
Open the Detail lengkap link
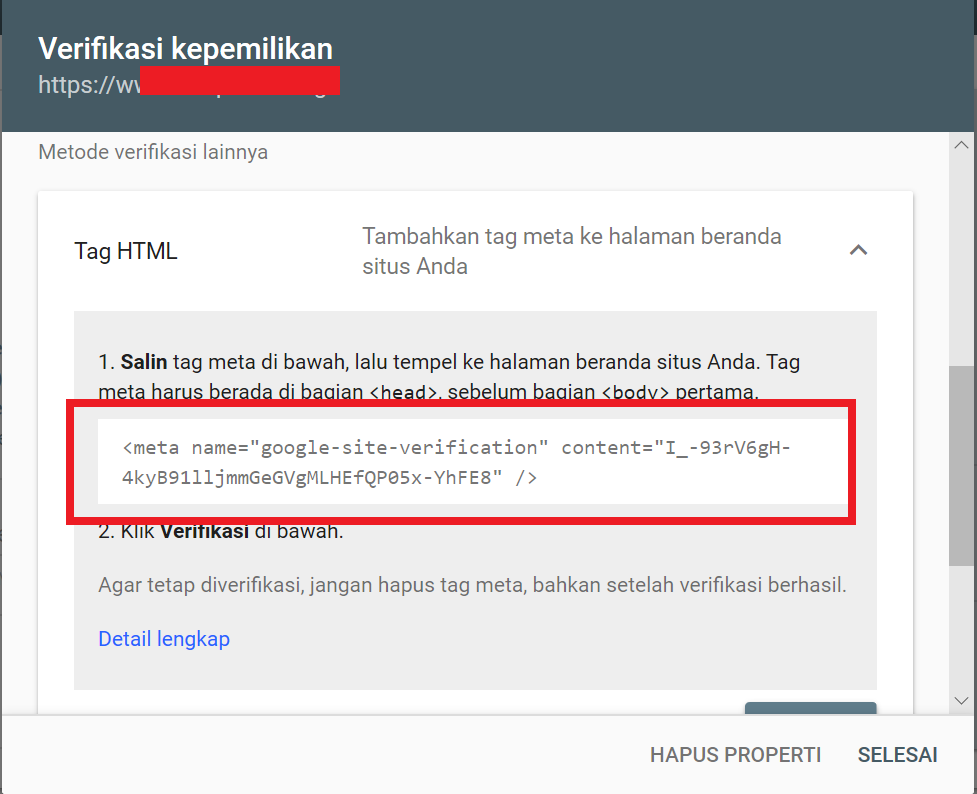(x=164, y=638)
